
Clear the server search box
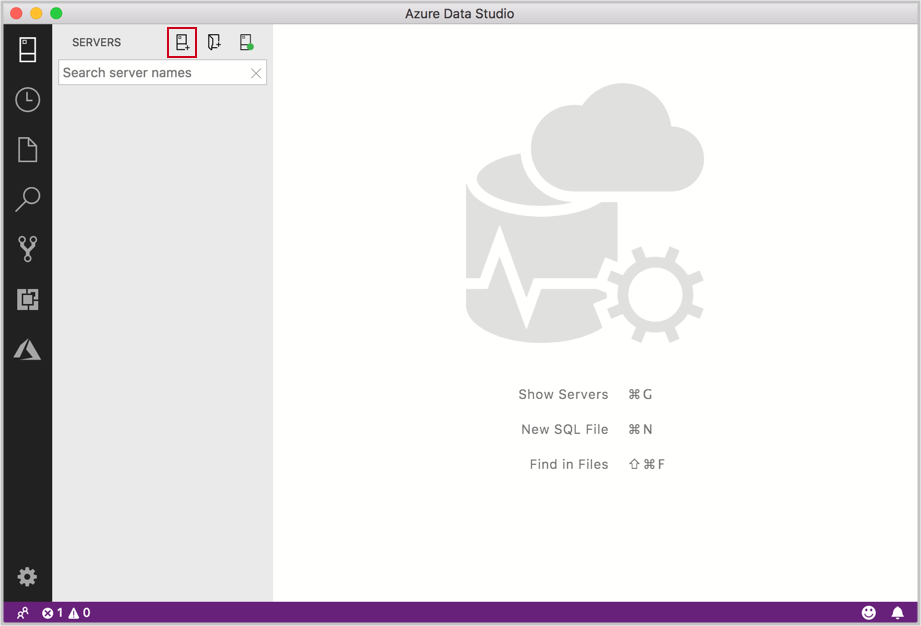coord(256,73)
